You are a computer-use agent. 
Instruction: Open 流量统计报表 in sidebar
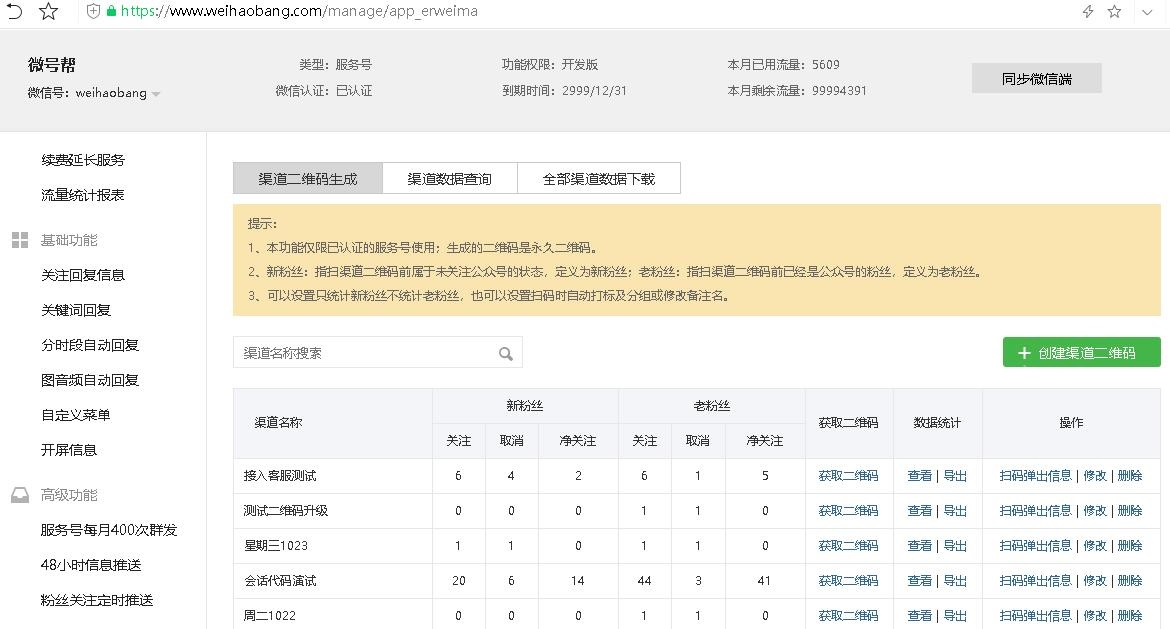pos(83,195)
